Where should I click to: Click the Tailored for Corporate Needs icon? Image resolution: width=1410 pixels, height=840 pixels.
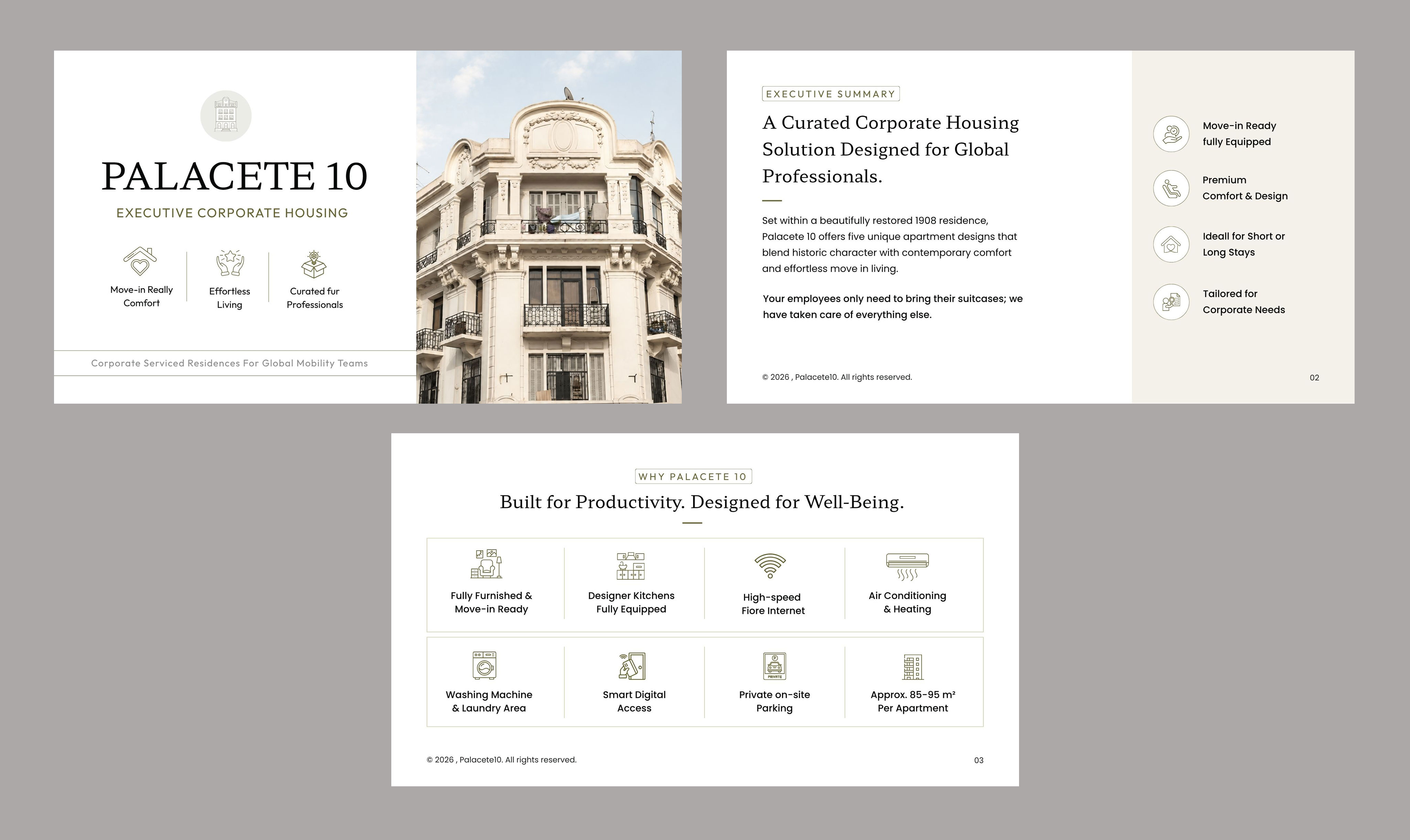click(x=1171, y=302)
